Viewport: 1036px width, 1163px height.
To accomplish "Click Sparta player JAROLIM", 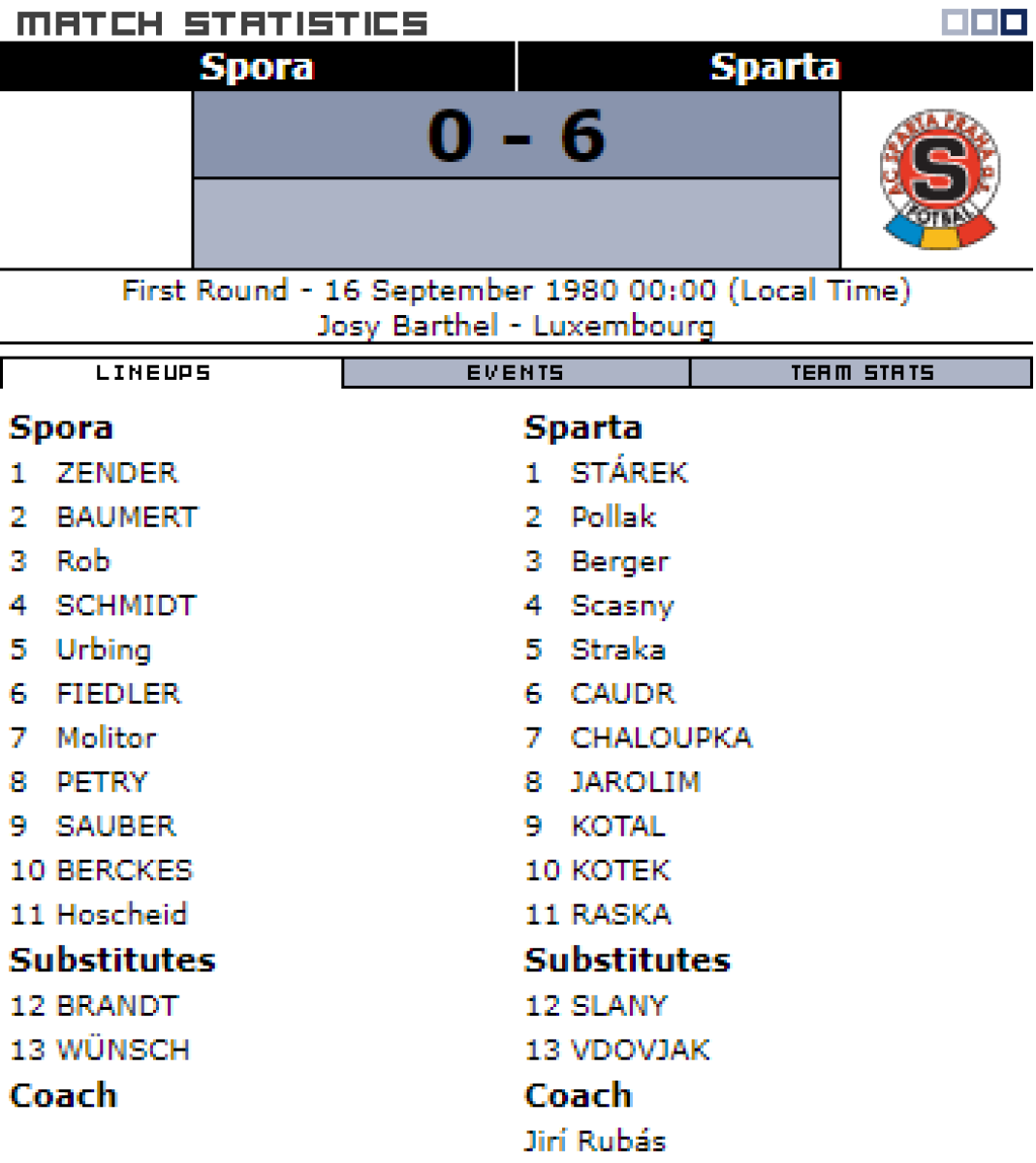I will 635,782.
